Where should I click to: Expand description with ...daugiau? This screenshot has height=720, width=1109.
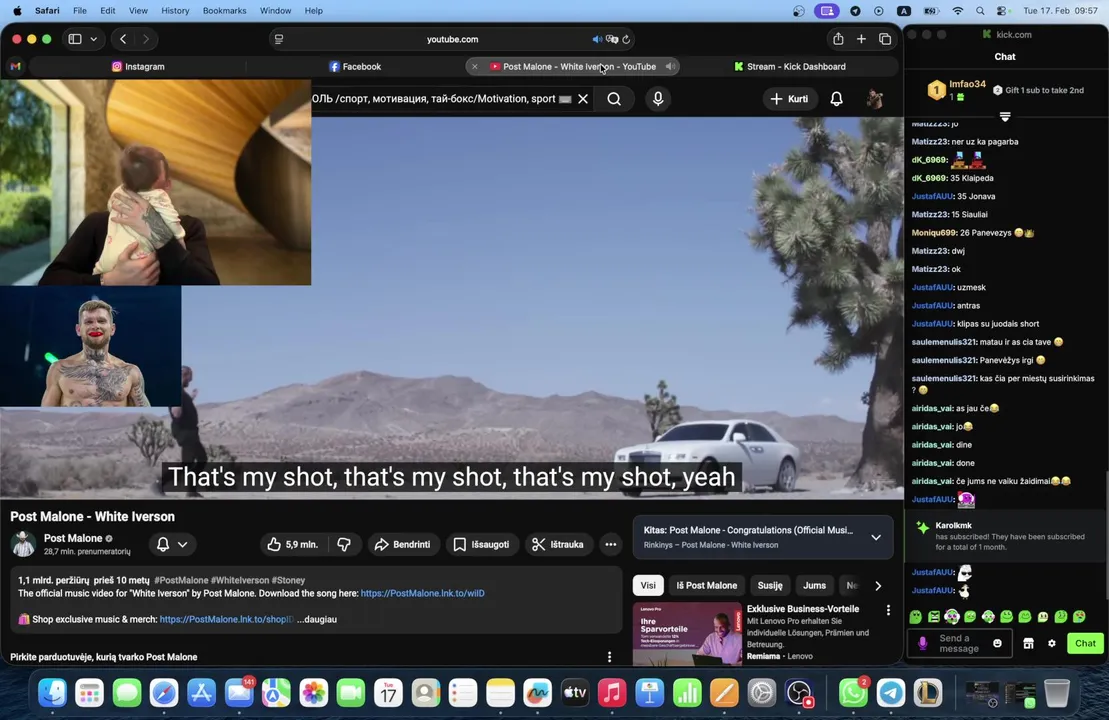(x=317, y=620)
